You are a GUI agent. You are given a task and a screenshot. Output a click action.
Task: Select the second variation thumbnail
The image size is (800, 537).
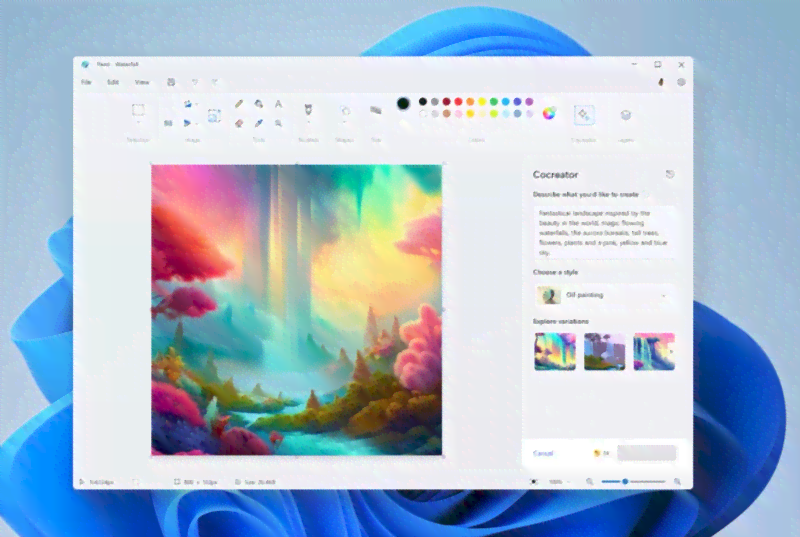point(605,351)
